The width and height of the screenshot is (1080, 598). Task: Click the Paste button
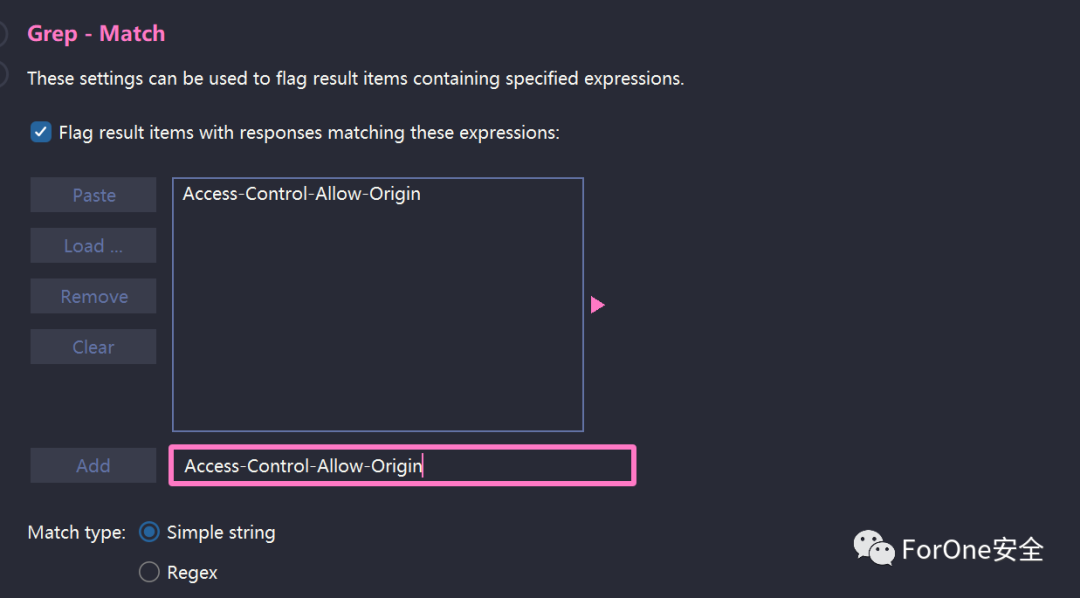pyautogui.click(x=93, y=195)
